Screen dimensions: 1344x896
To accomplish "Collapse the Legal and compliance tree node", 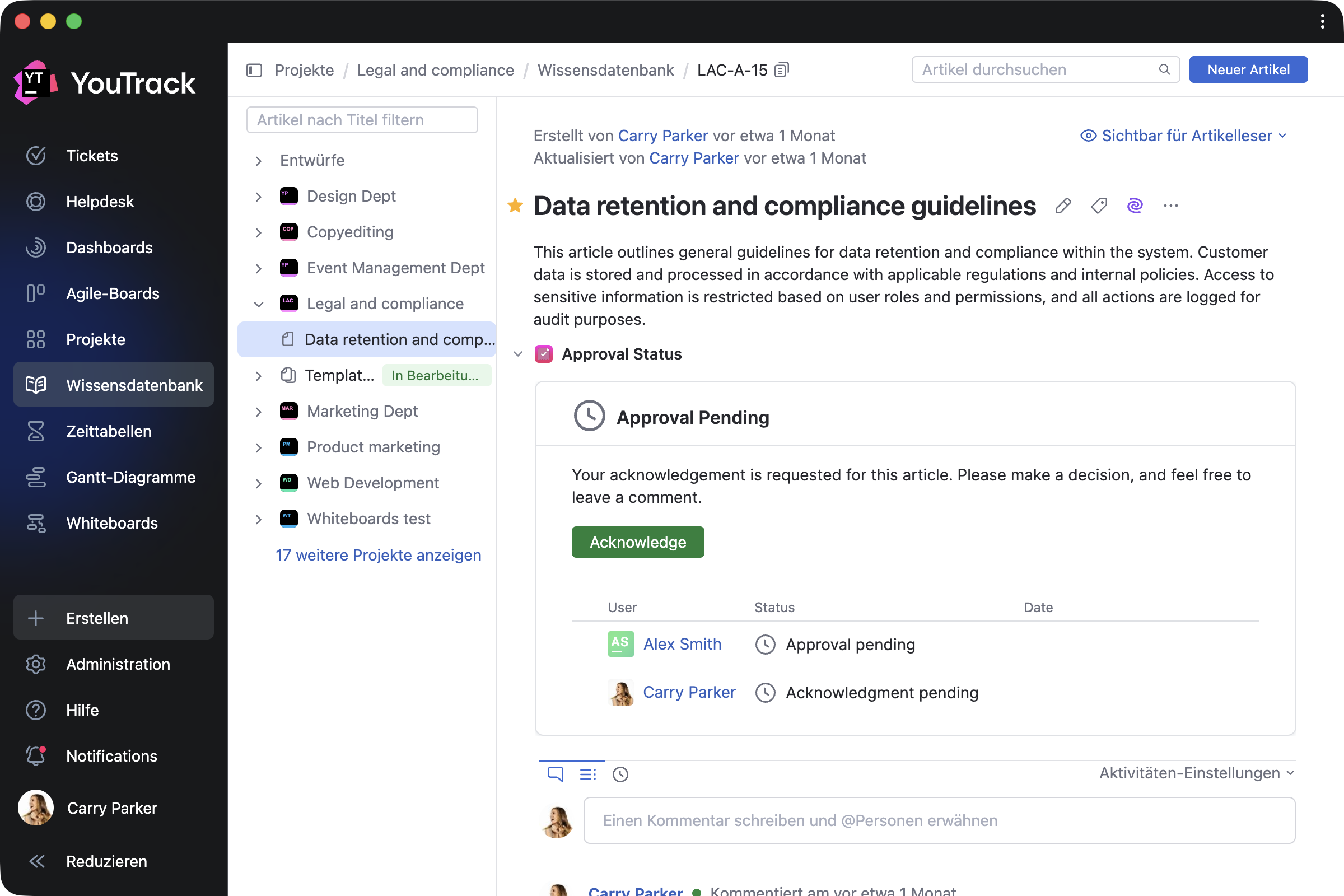I will click(259, 304).
